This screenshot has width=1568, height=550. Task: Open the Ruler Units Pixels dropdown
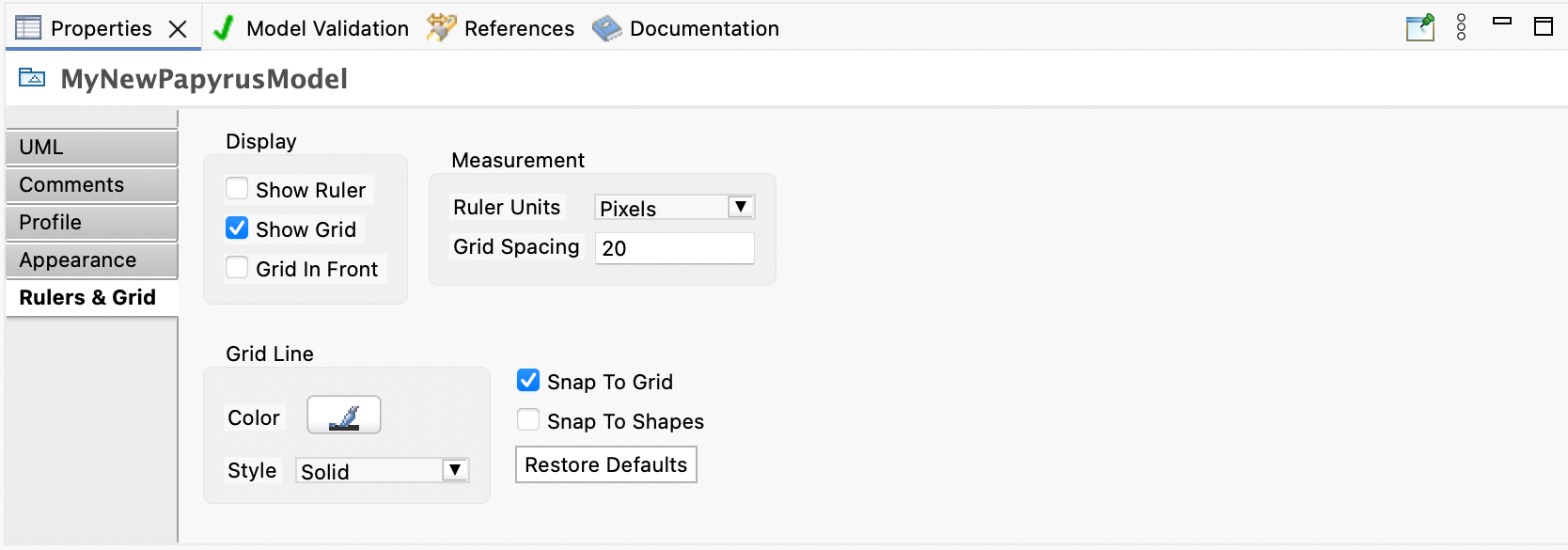tap(675, 207)
